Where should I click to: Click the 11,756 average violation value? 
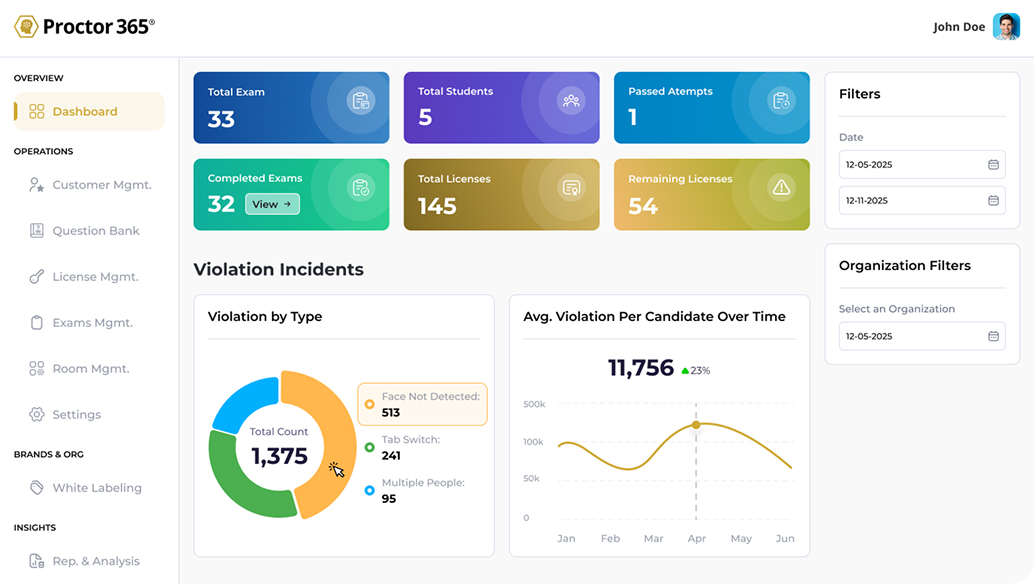click(x=640, y=368)
